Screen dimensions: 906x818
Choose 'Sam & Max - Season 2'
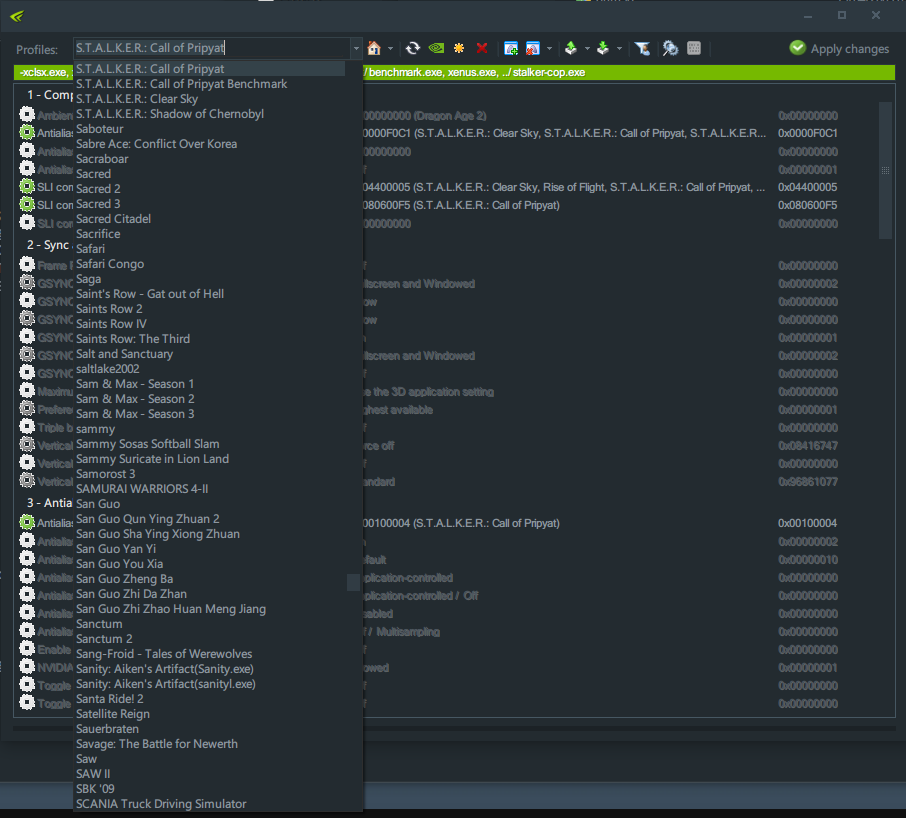tap(135, 399)
